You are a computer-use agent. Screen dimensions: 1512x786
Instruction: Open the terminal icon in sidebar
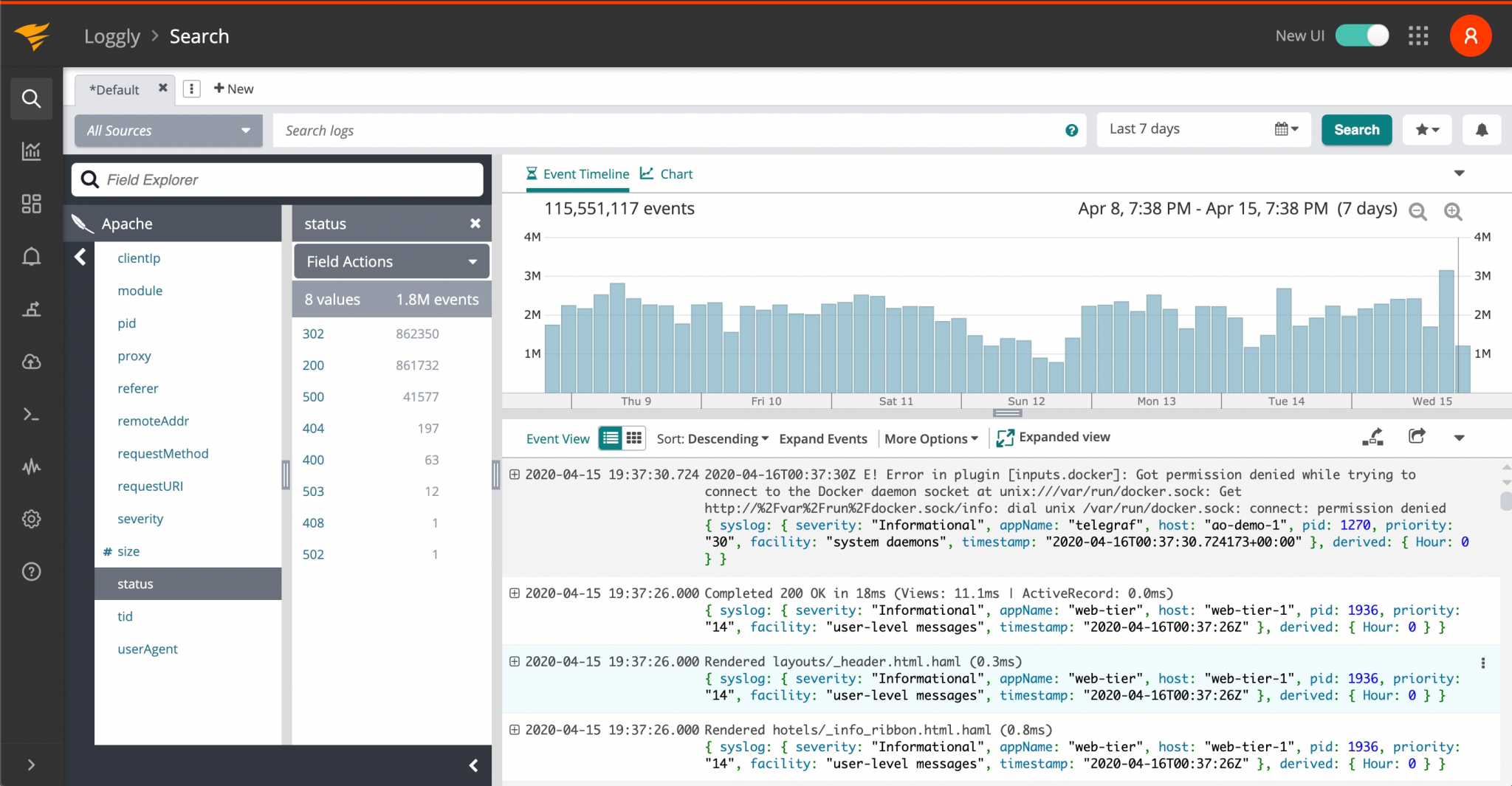(31, 414)
